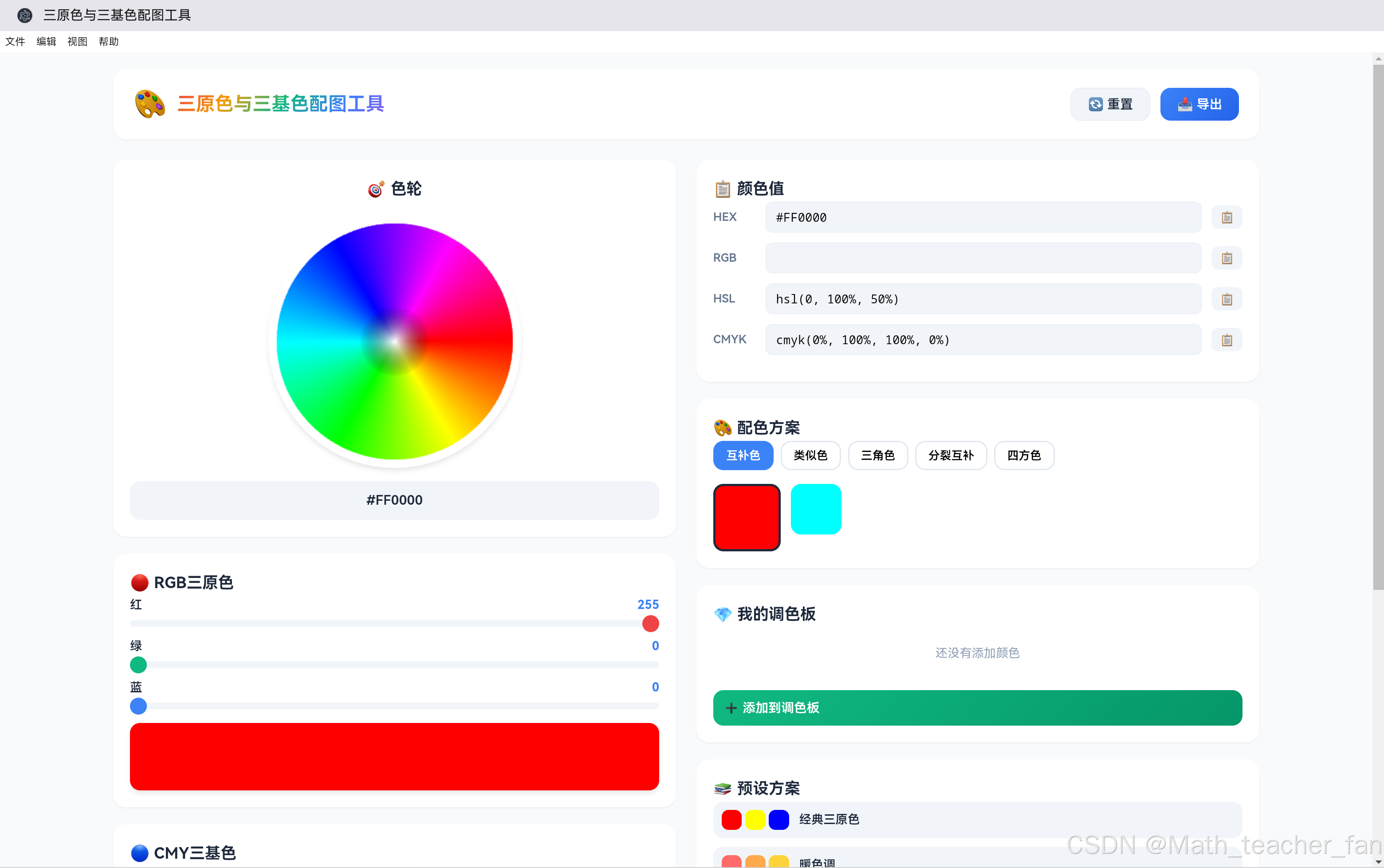Click the vertical scrollbar thumb
The image size is (1384, 868).
1378,327
